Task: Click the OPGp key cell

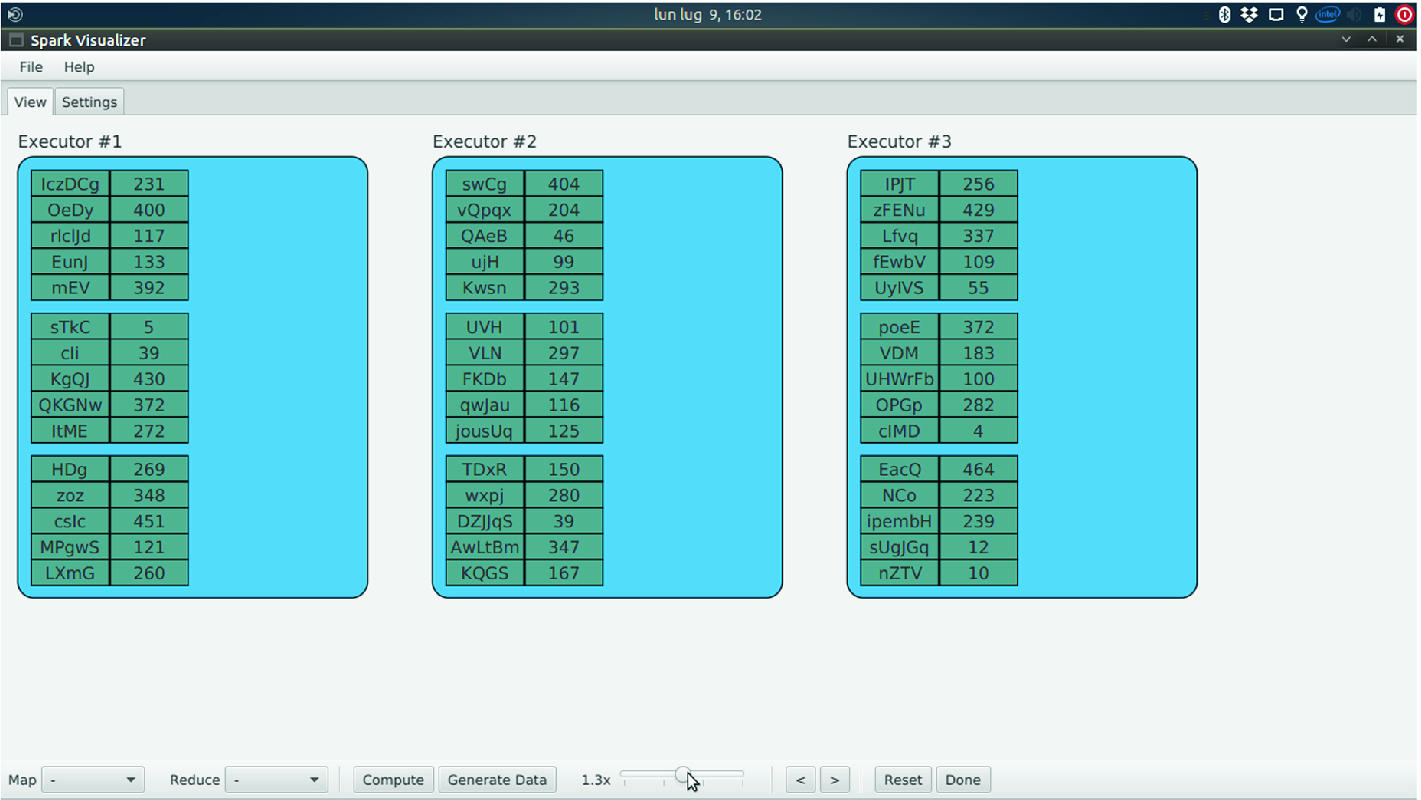Action: click(900, 405)
